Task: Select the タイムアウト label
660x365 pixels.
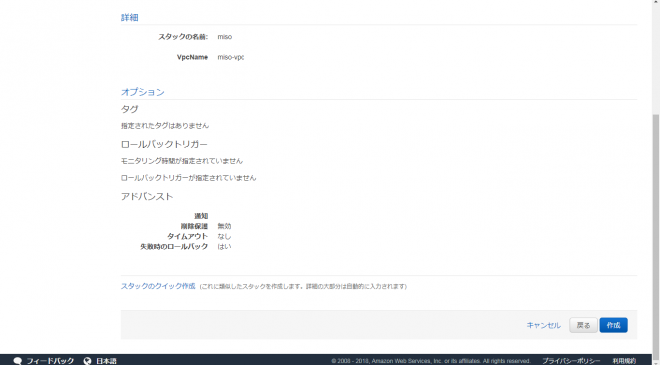Action: coord(187,236)
